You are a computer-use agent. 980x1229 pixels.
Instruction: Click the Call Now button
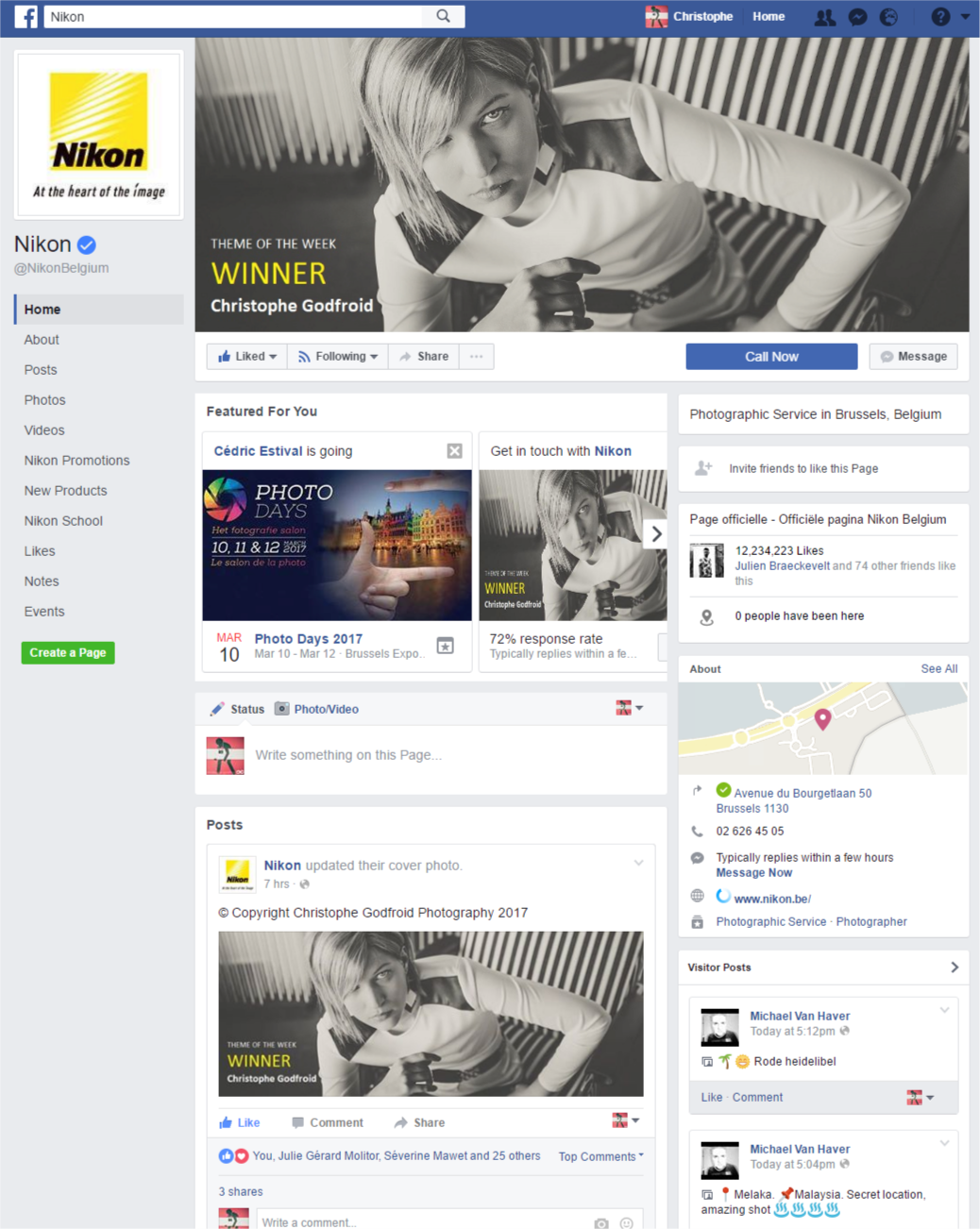click(771, 357)
